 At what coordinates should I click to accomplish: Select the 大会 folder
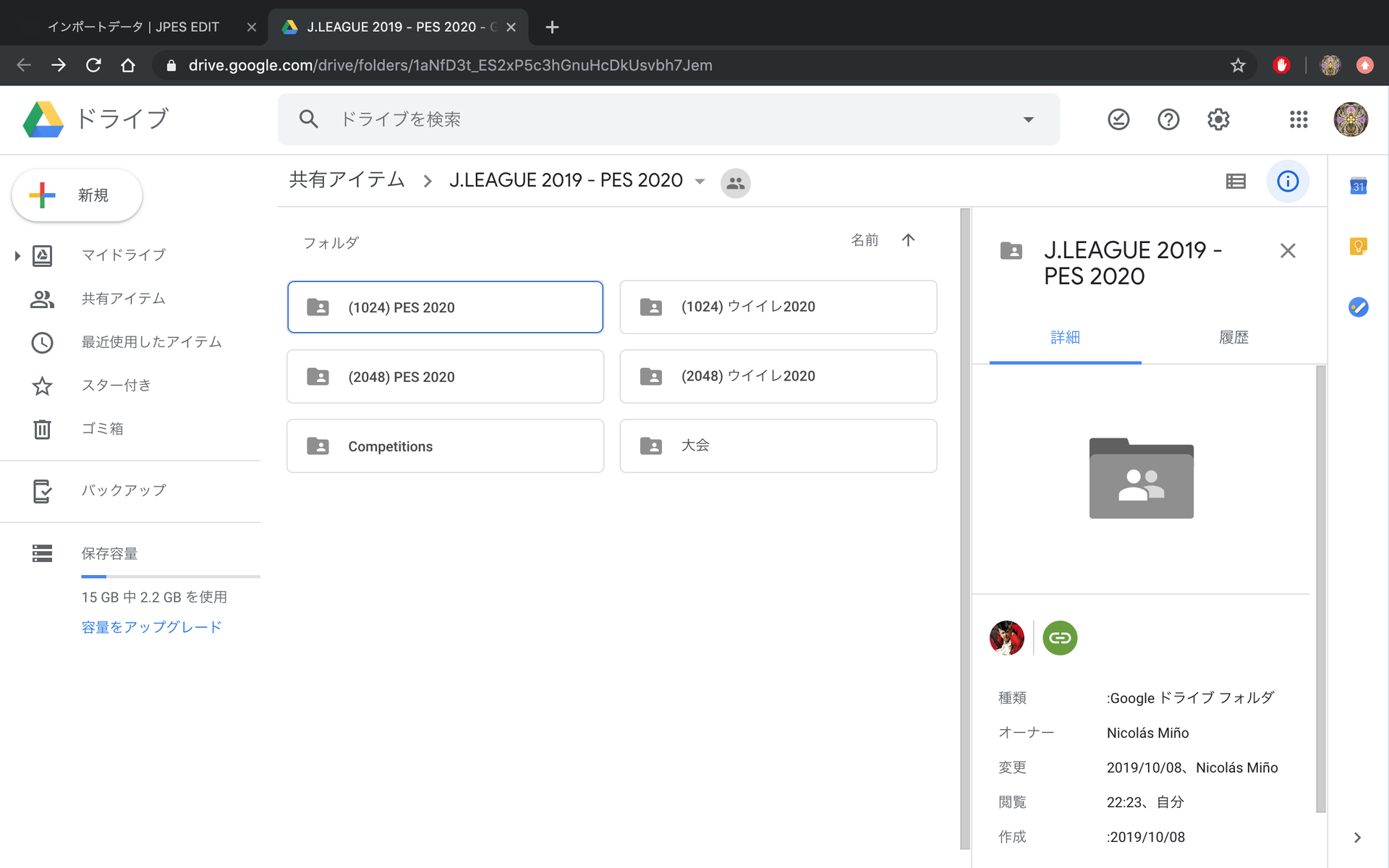tap(778, 446)
